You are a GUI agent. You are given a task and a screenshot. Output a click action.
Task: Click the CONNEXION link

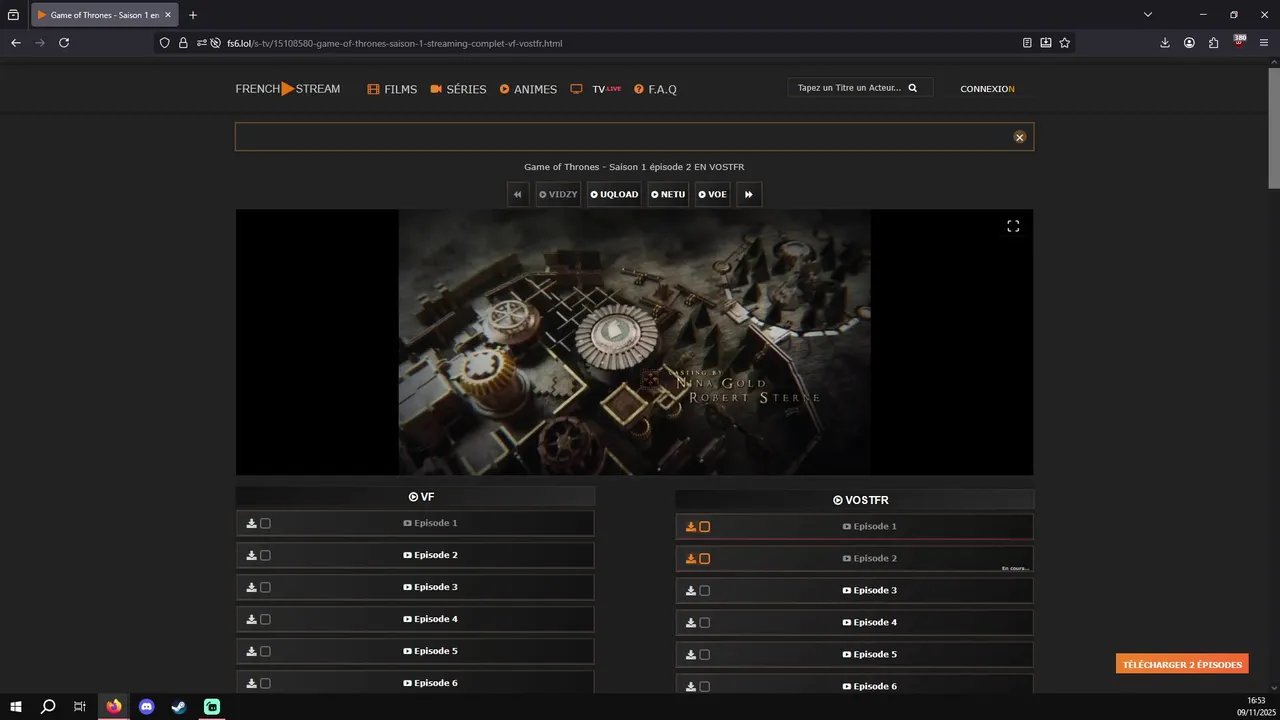987,89
